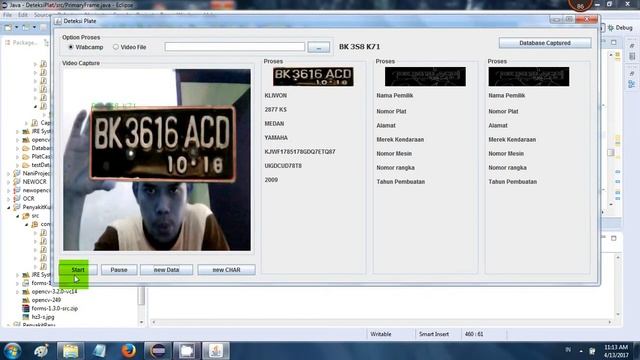Click the Start button
This screenshot has width=640, height=360.
pyautogui.click(x=78, y=270)
